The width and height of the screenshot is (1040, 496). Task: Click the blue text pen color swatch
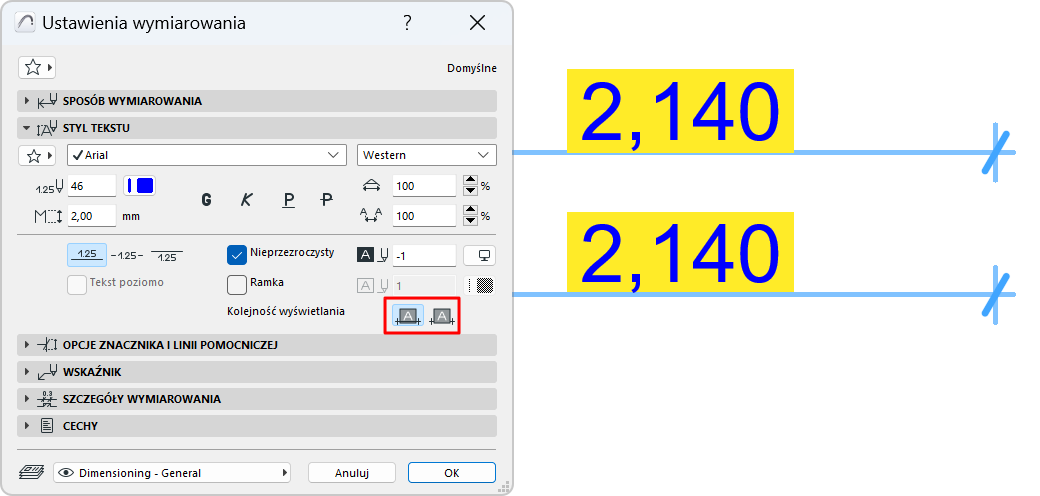[x=139, y=186]
